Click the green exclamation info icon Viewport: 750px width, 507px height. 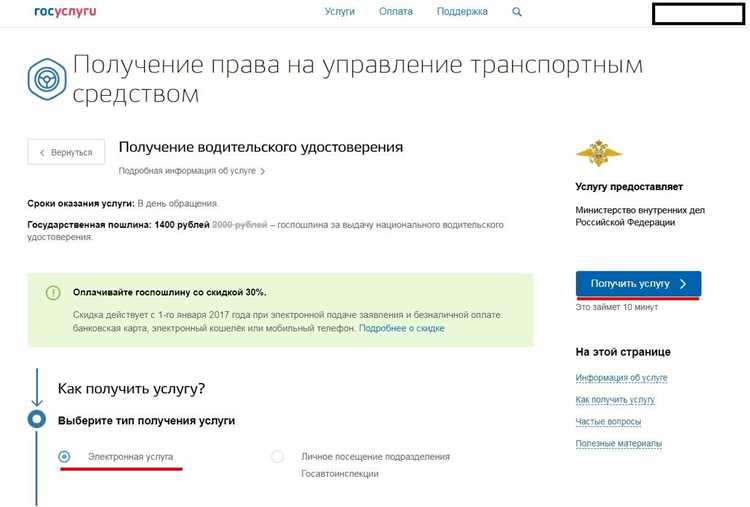tap(53, 292)
